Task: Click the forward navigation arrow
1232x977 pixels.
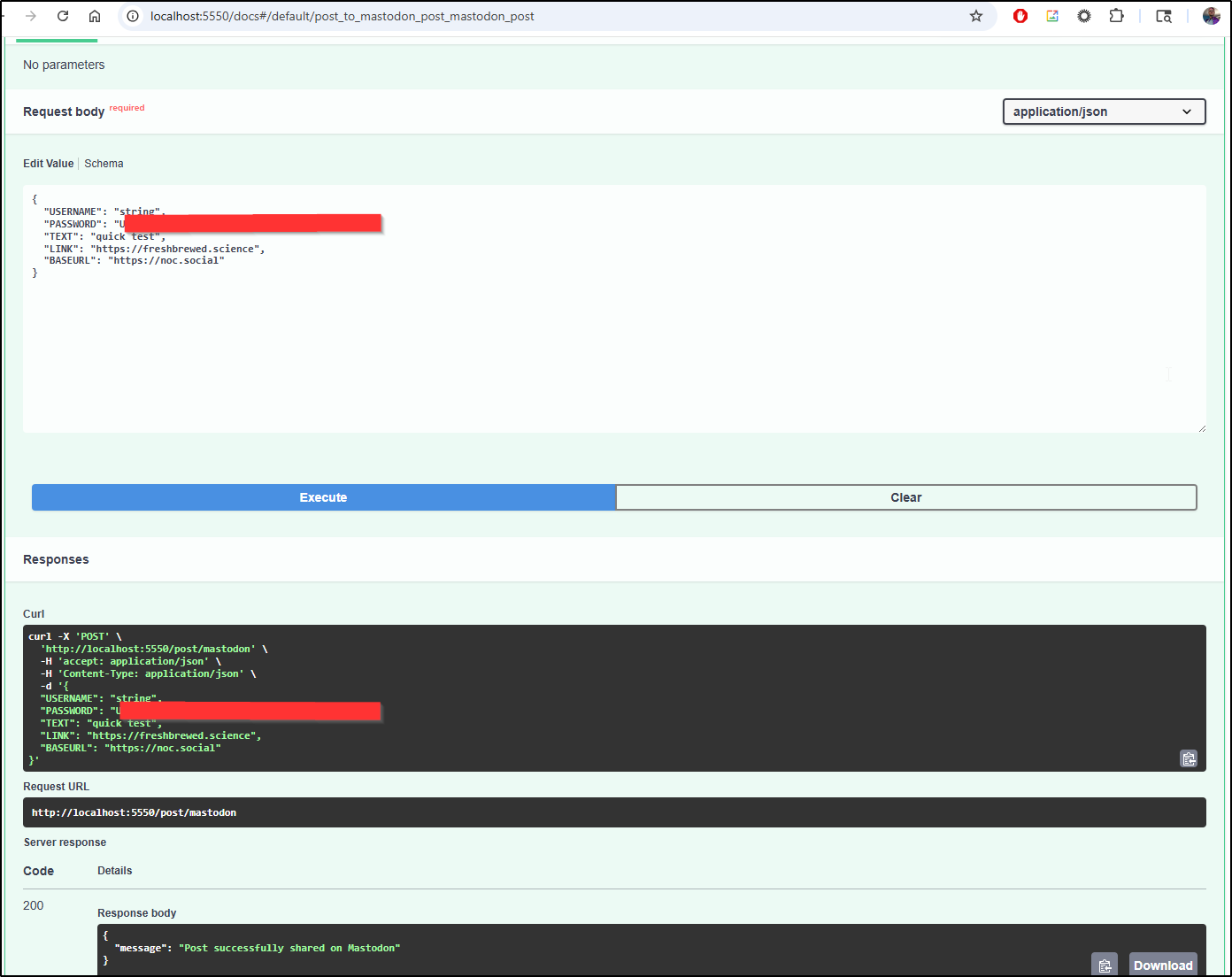Action: point(31,16)
